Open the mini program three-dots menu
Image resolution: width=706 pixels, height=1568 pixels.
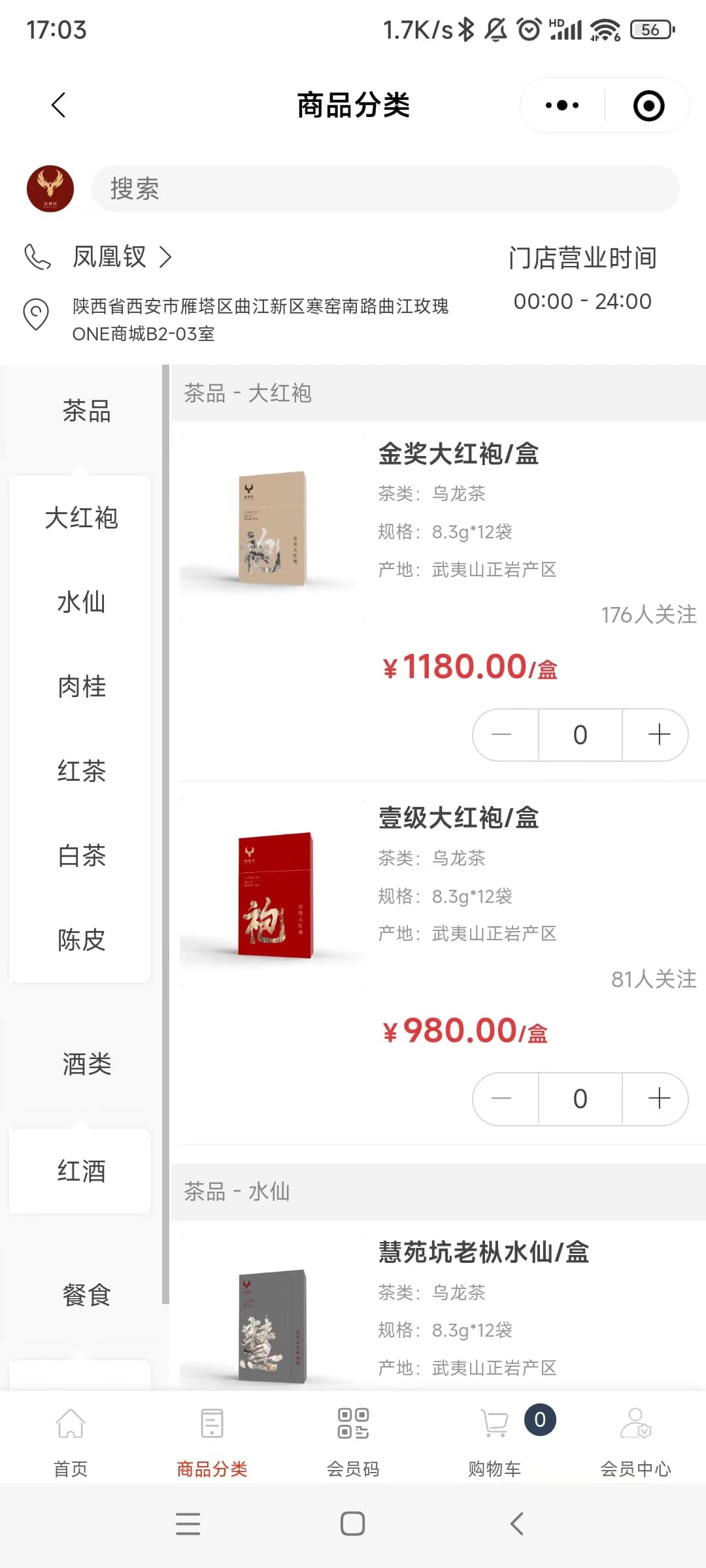tap(562, 105)
